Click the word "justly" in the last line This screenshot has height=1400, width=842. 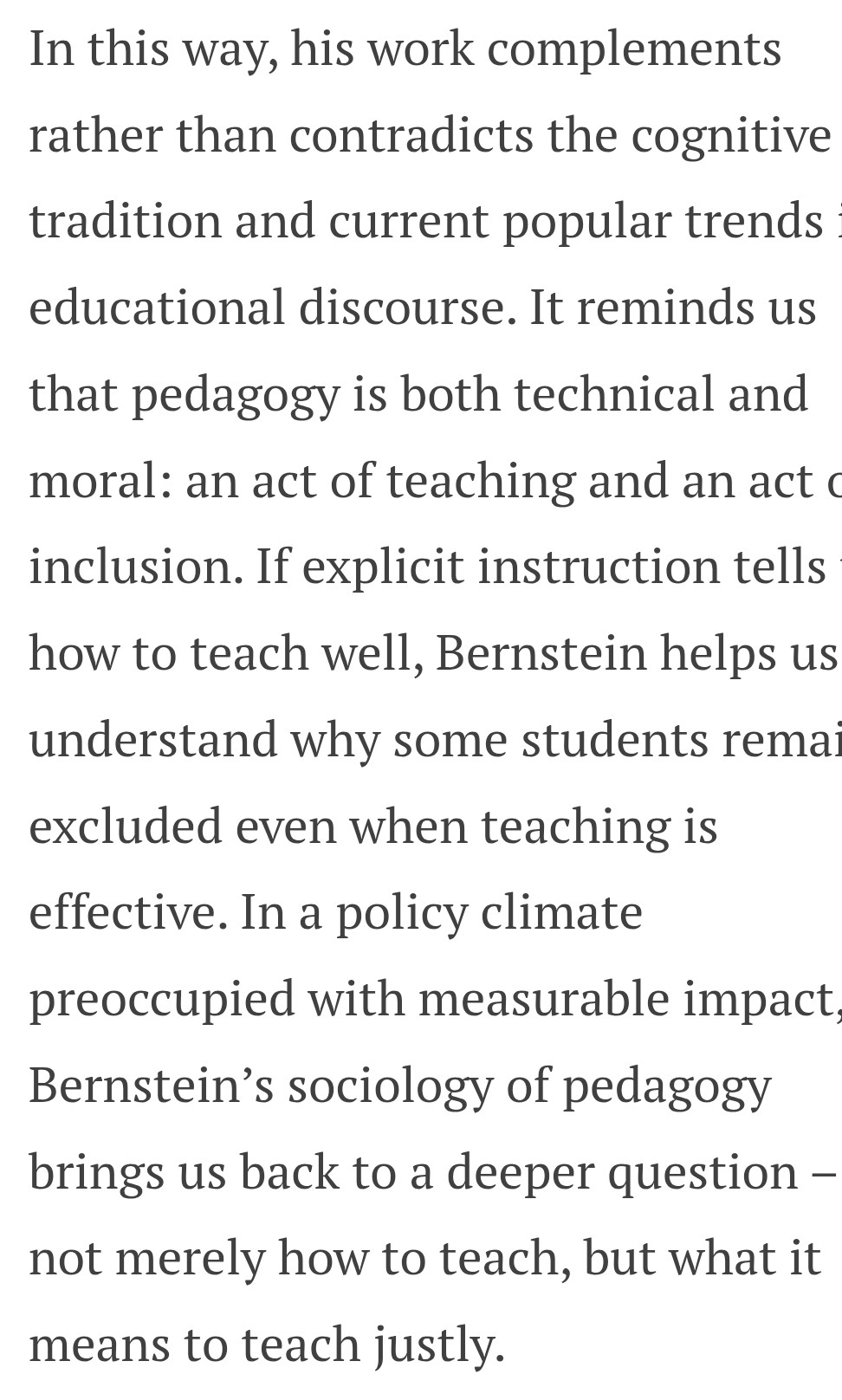[438, 1345]
